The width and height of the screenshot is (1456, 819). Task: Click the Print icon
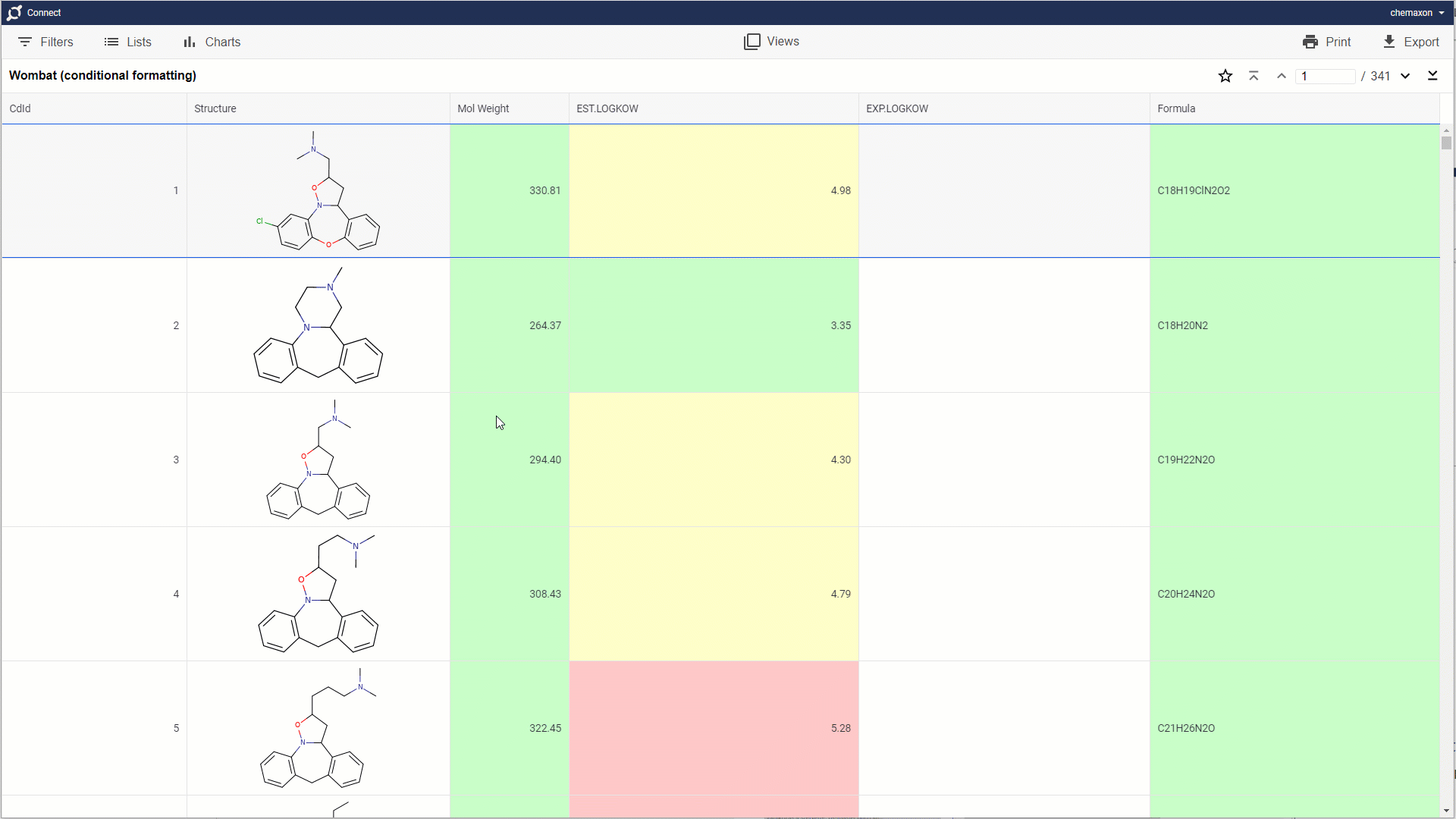coord(1310,41)
